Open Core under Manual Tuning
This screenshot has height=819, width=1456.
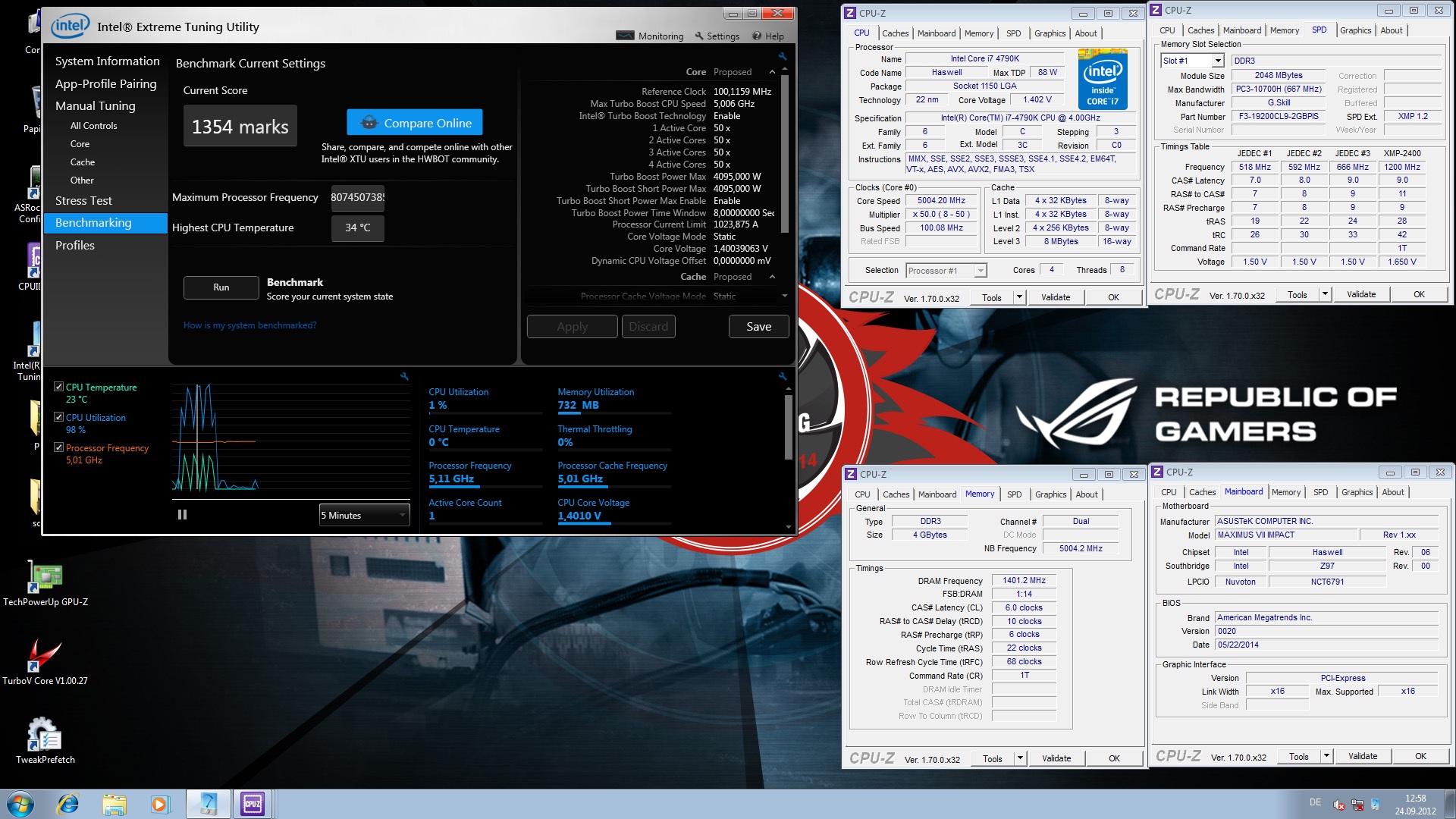point(80,143)
